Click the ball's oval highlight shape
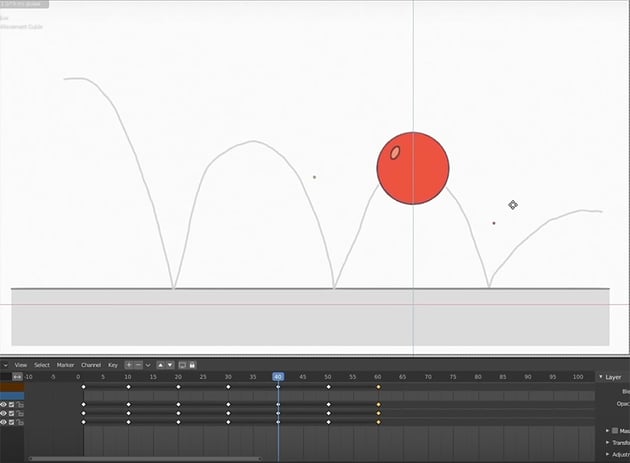 pos(395,153)
